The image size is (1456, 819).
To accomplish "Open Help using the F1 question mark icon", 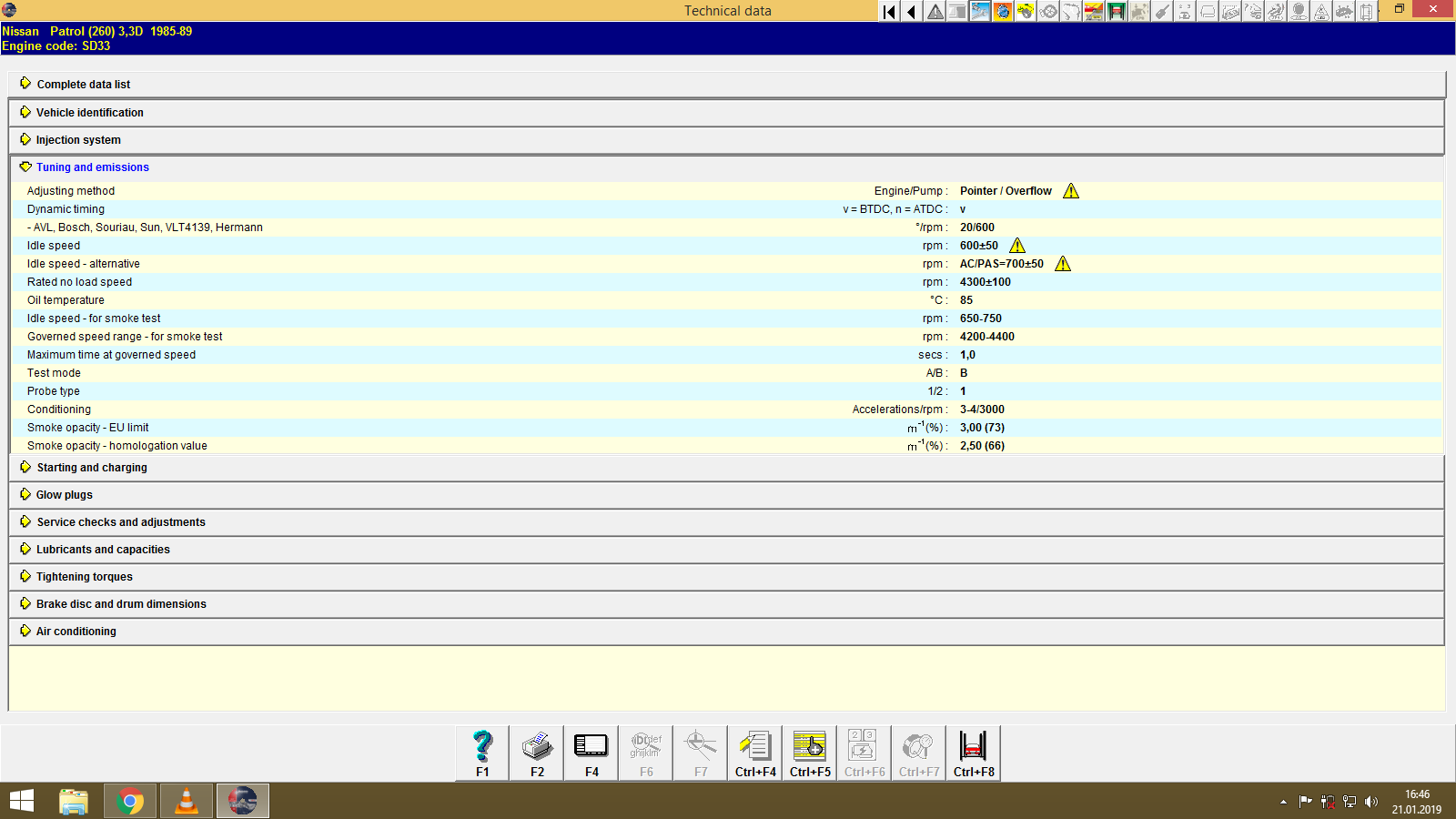I will click(480, 752).
